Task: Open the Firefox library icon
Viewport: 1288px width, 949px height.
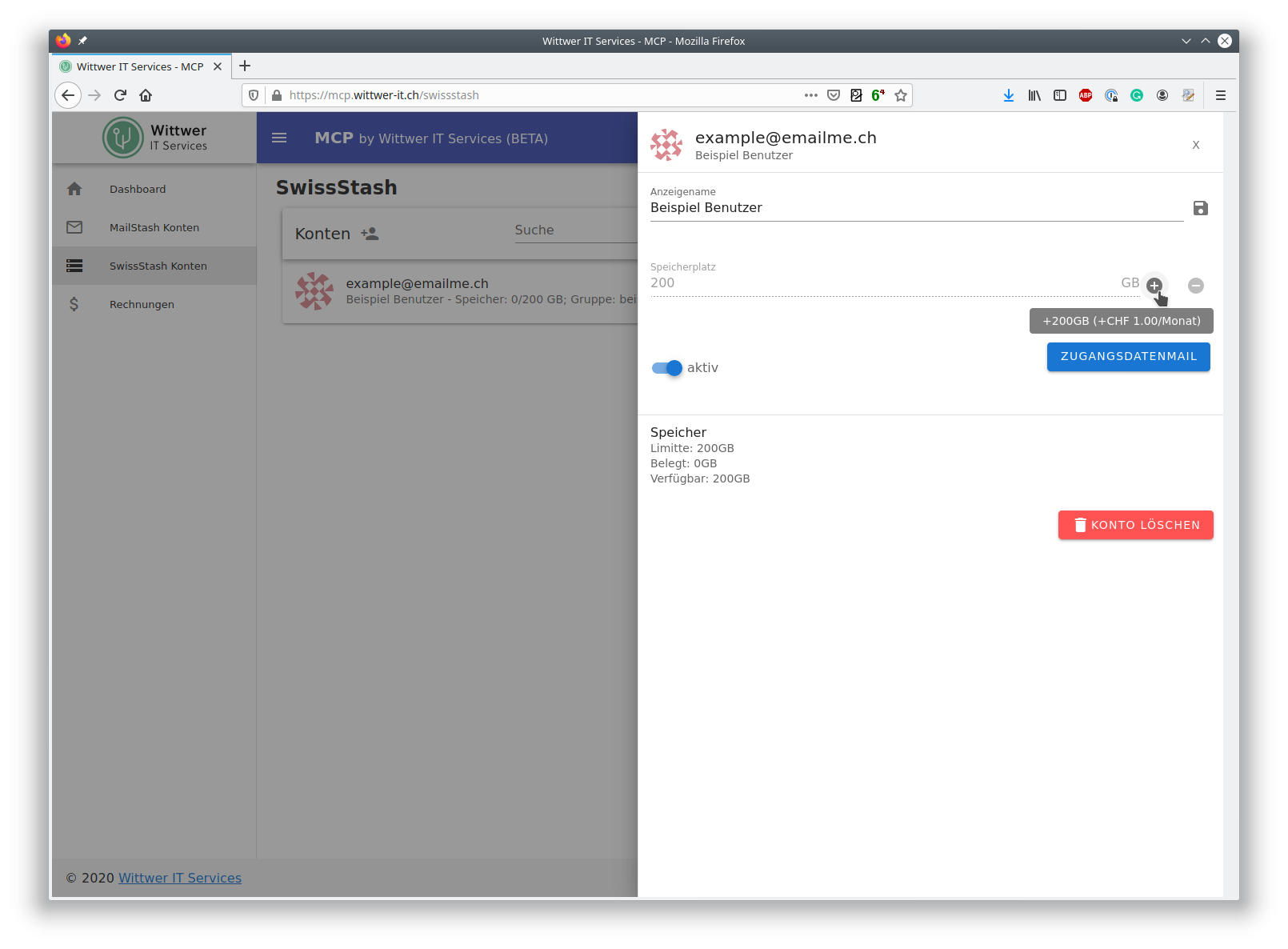Action: pos(1034,95)
